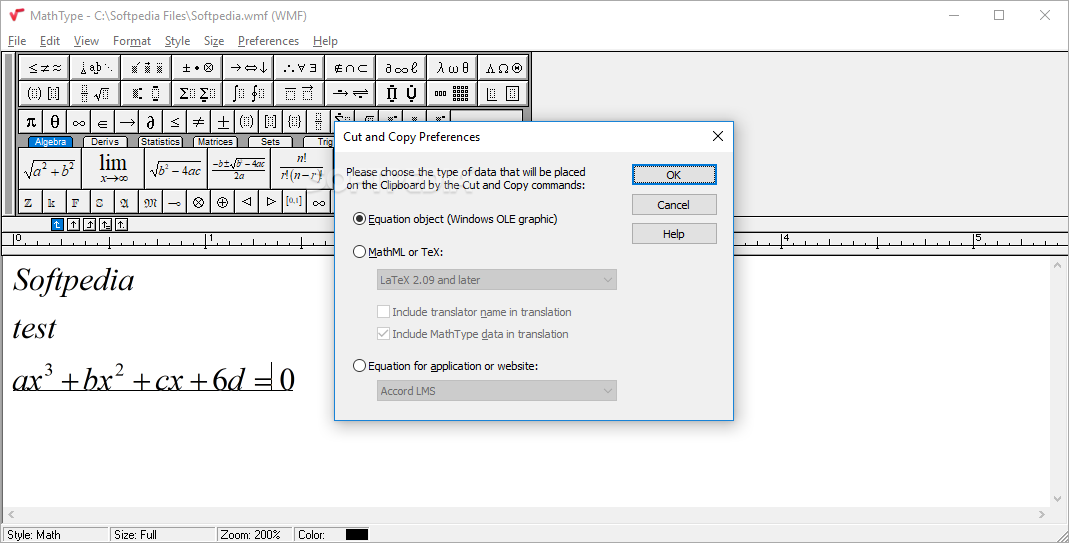
Task: Open the Size menu
Action: (x=214, y=41)
